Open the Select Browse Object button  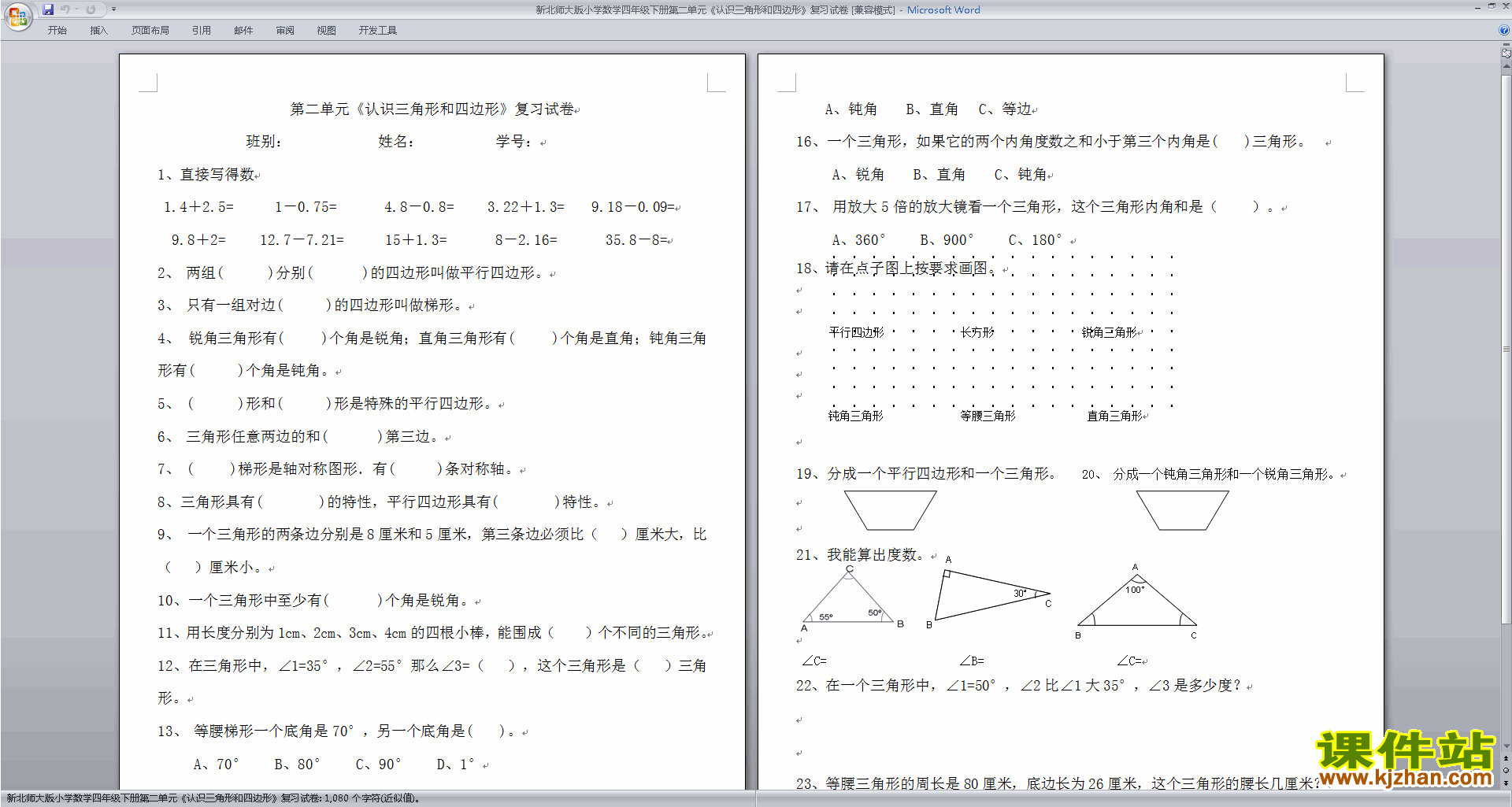pyautogui.click(x=1506, y=771)
